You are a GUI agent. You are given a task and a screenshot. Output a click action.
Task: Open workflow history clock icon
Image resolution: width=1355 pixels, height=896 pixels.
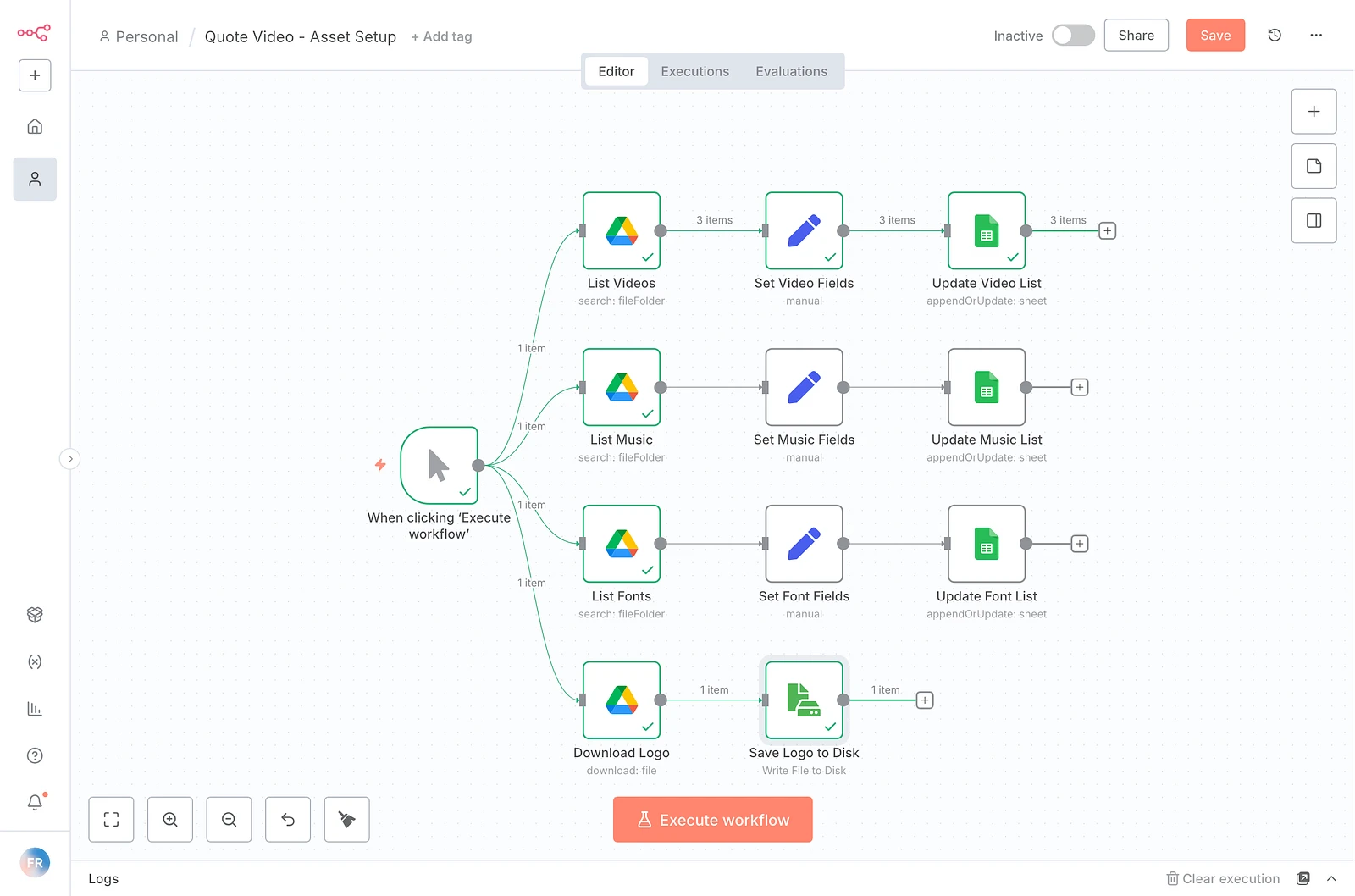[1275, 35]
